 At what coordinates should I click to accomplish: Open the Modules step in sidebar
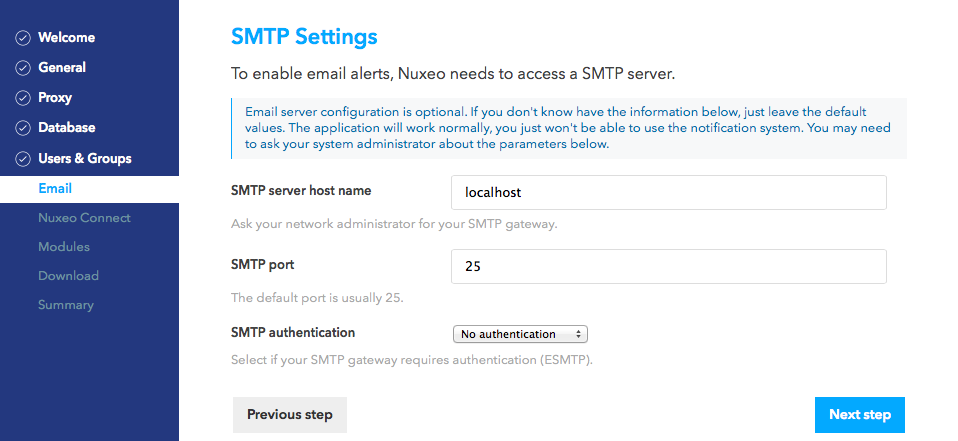click(64, 247)
